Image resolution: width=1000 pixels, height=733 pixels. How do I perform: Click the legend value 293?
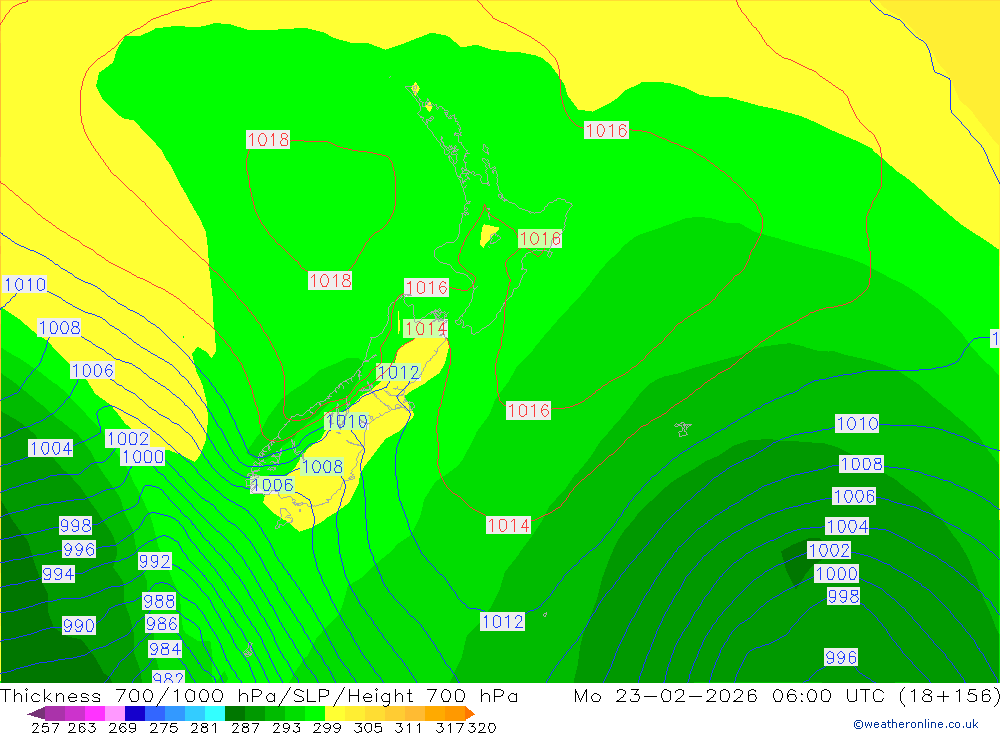(286, 727)
